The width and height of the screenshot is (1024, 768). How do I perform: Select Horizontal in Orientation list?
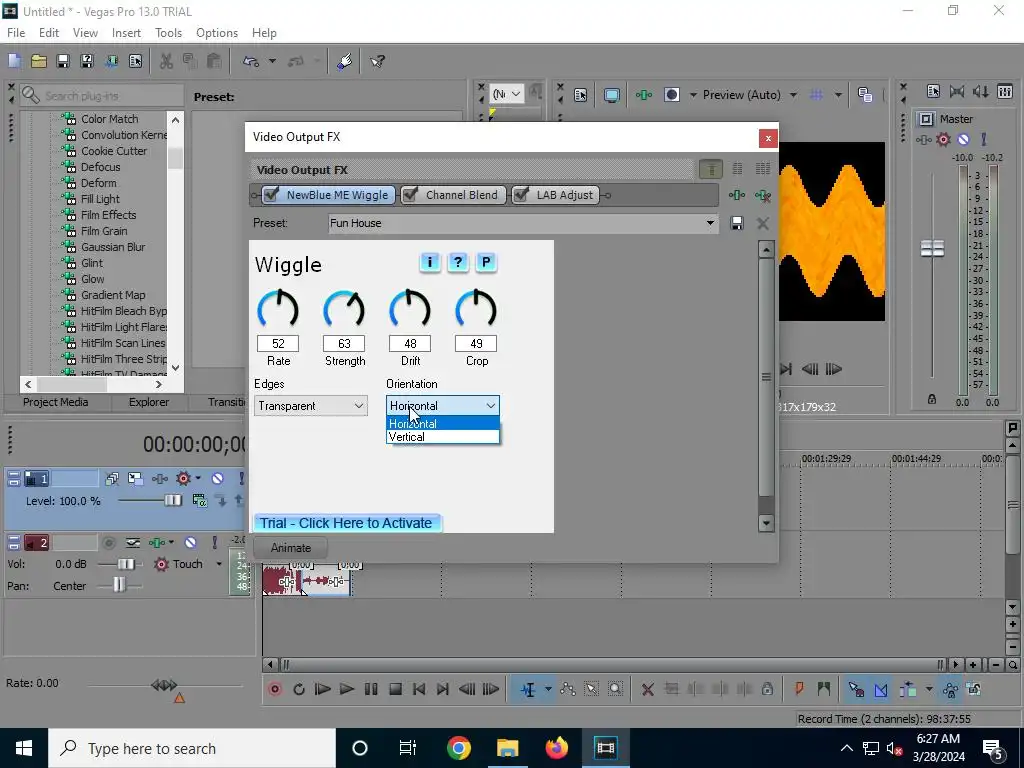443,424
